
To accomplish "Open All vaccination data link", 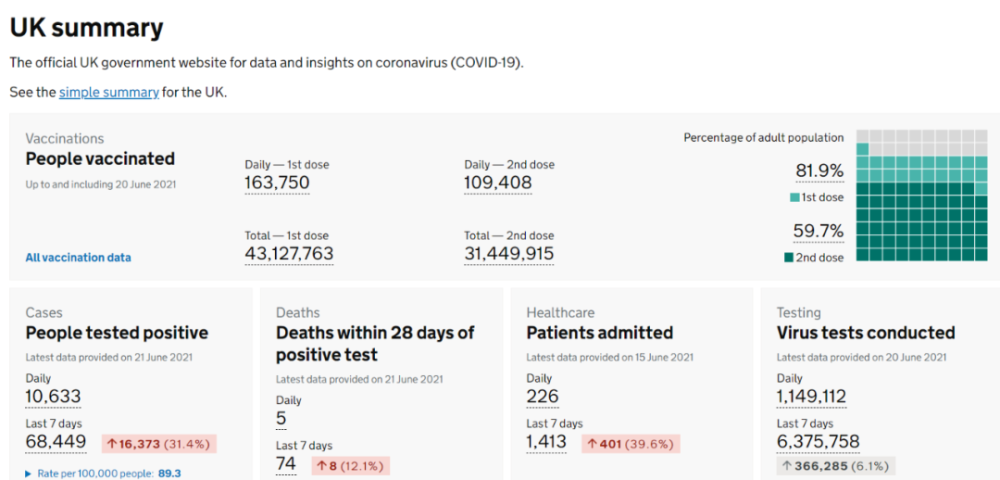I will point(78,257).
